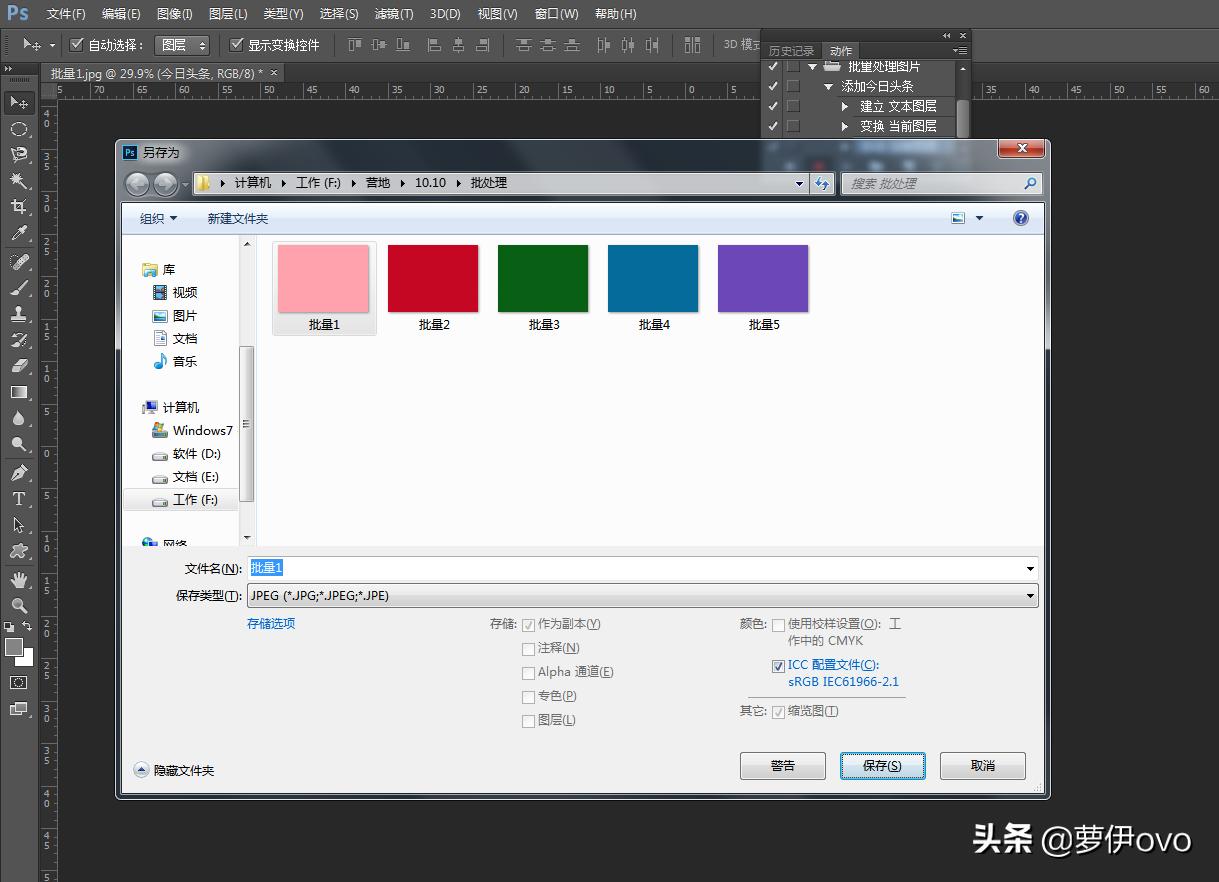Toggle the 显示变换控件 checkbox
The height and width of the screenshot is (882, 1219).
click(237, 45)
